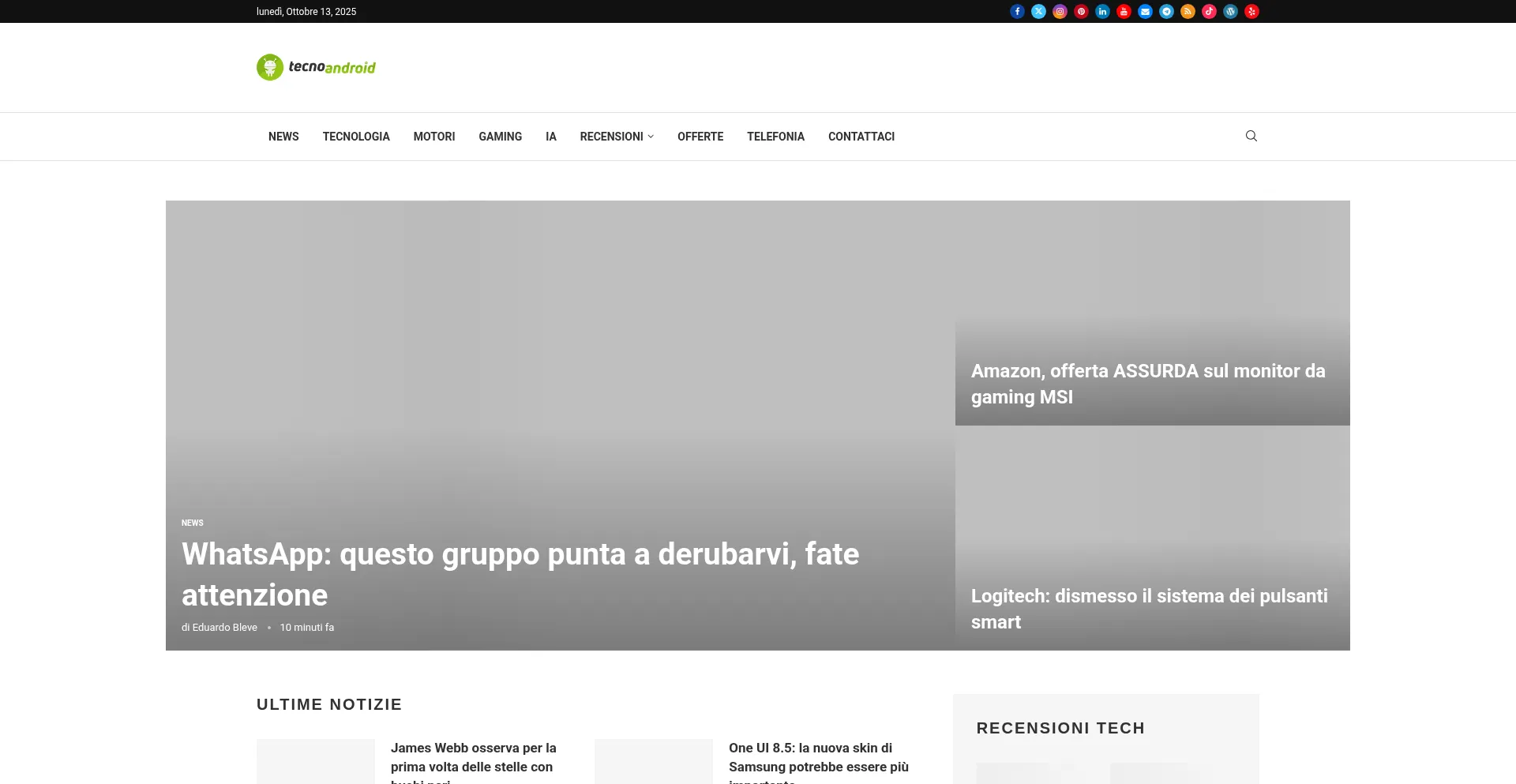Screen dimensions: 1516x784
Task: Open the LinkedIn icon
Action: pyautogui.click(x=1102, y=12)
